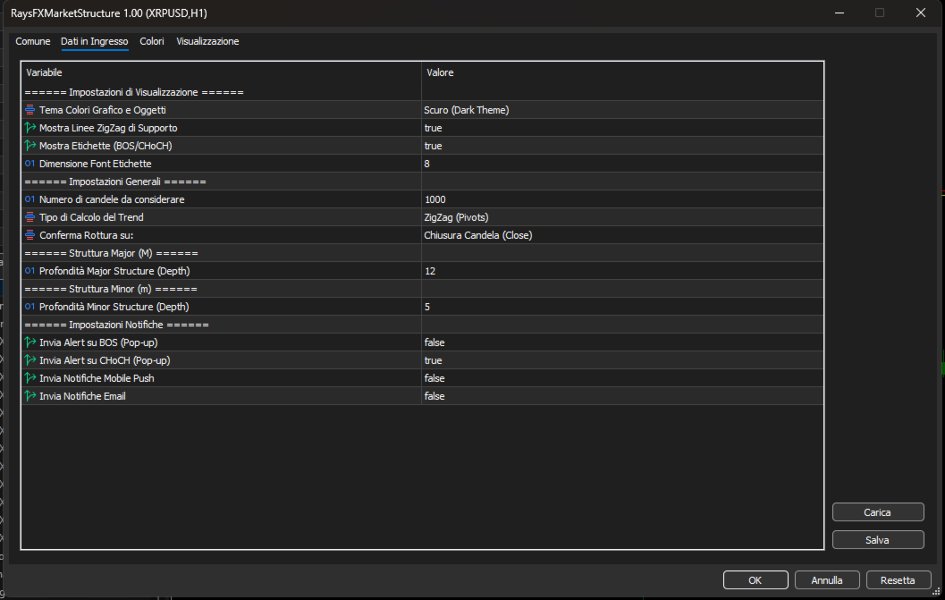945x600 pixels.
Task: Minimize the RaysFXMarketStructure dialog window
Action: tap(839, 13)
